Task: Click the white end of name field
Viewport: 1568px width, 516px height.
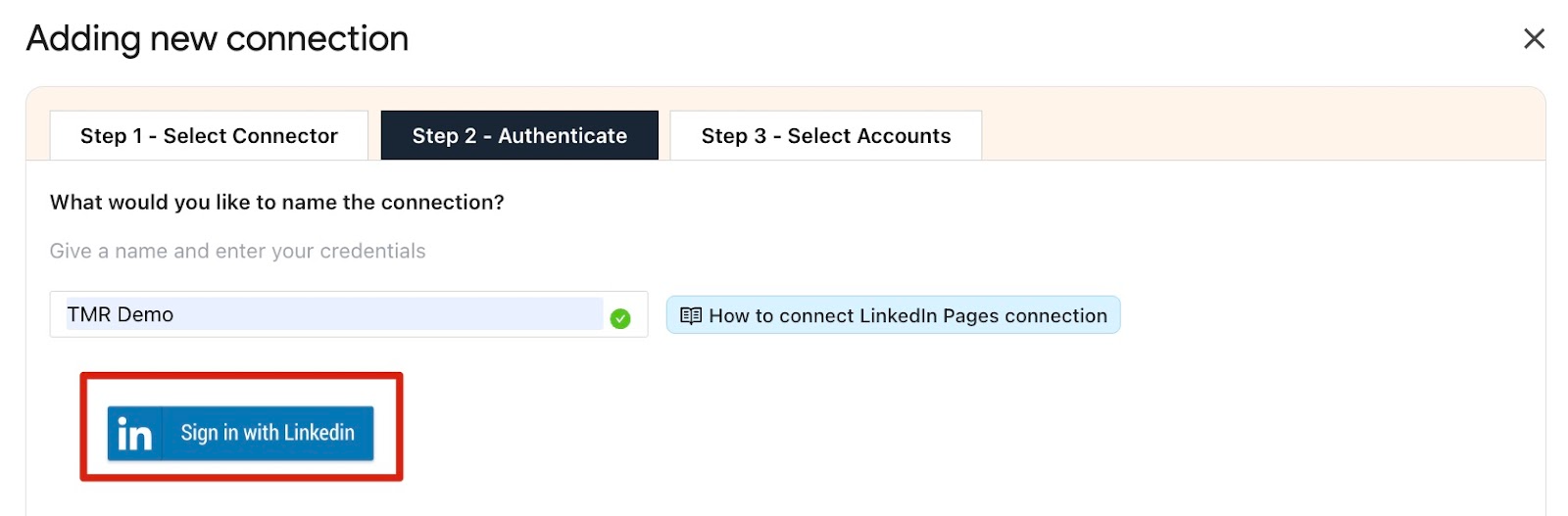Action: click(639, 314)
